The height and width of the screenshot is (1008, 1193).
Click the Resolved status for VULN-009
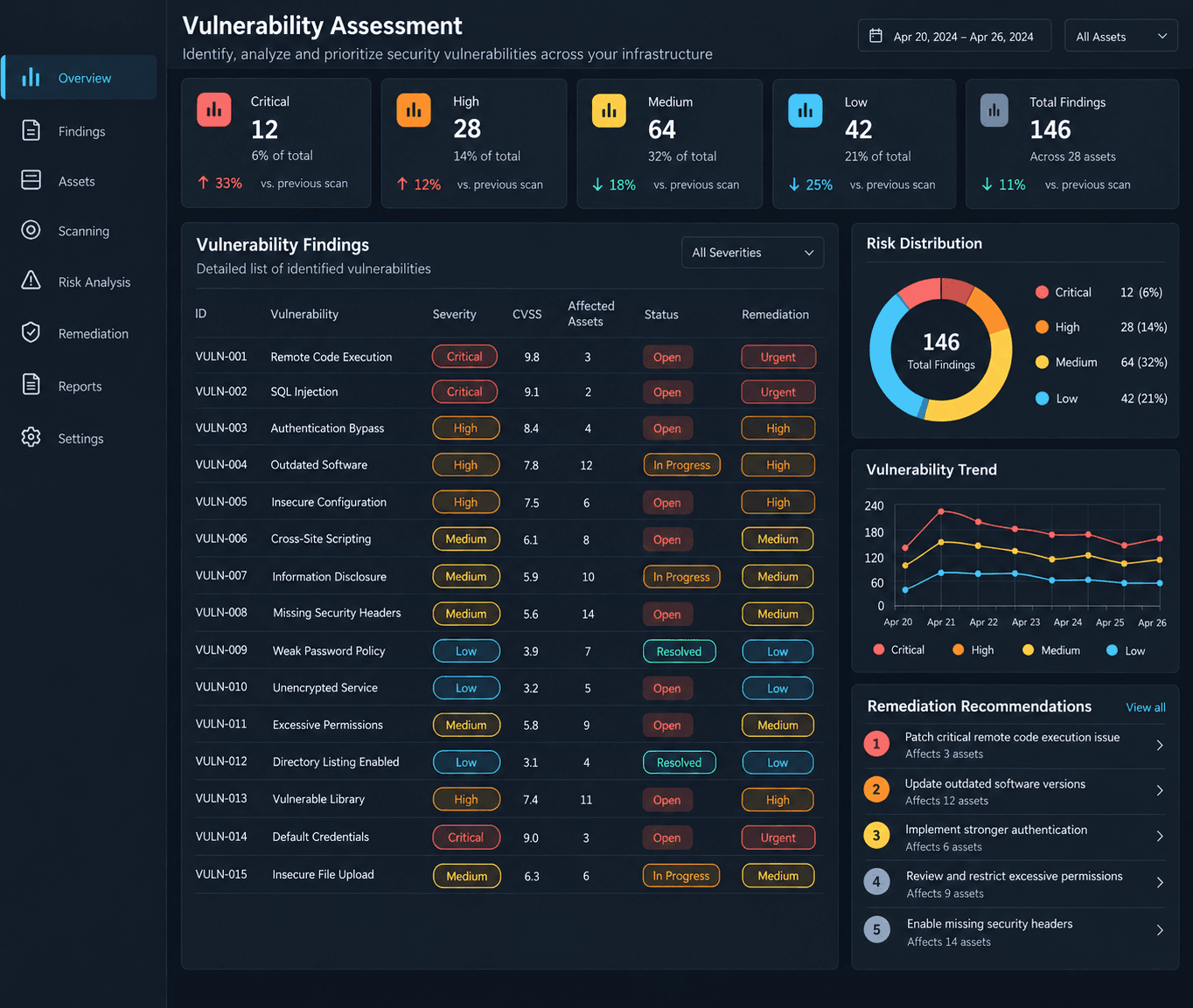(x=680, y=651)
